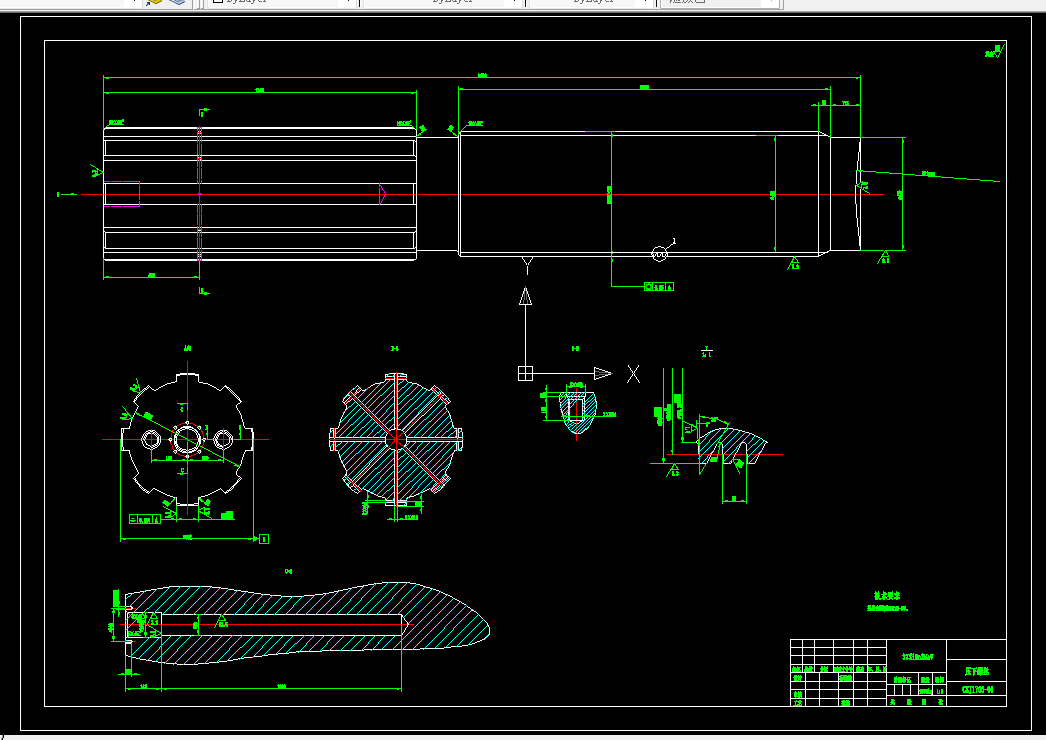Select the detail balloon marked 1

pos(660,253)
